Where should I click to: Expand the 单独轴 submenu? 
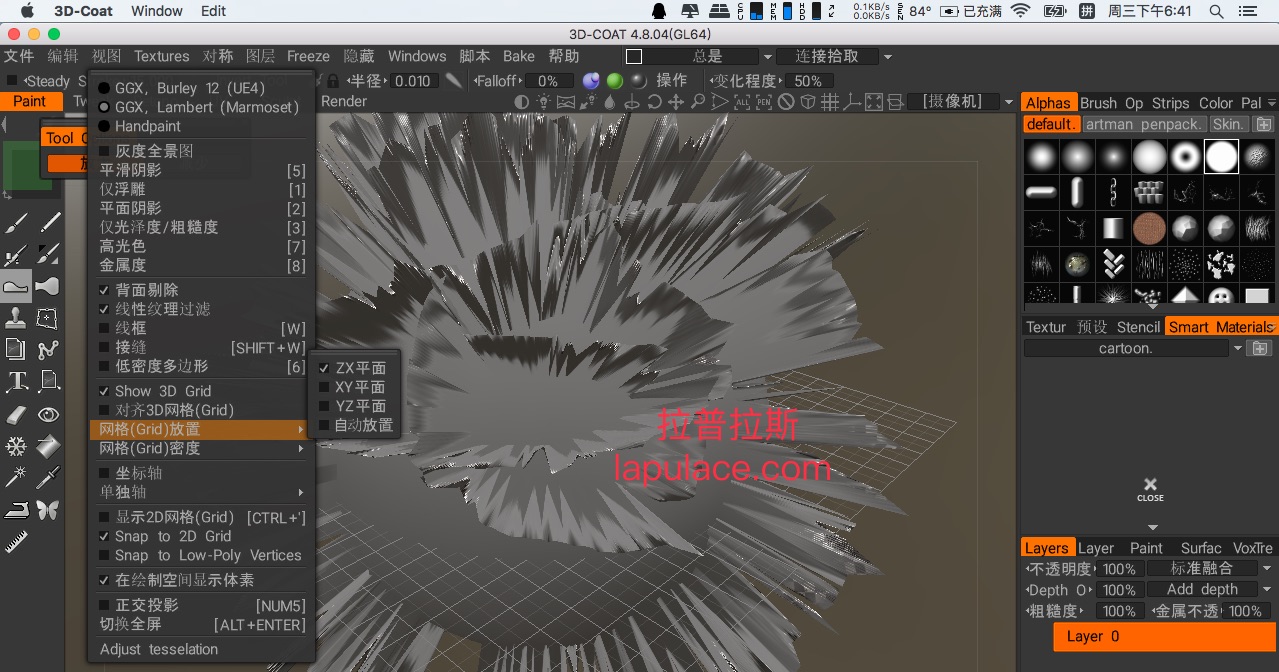(202, 492)
